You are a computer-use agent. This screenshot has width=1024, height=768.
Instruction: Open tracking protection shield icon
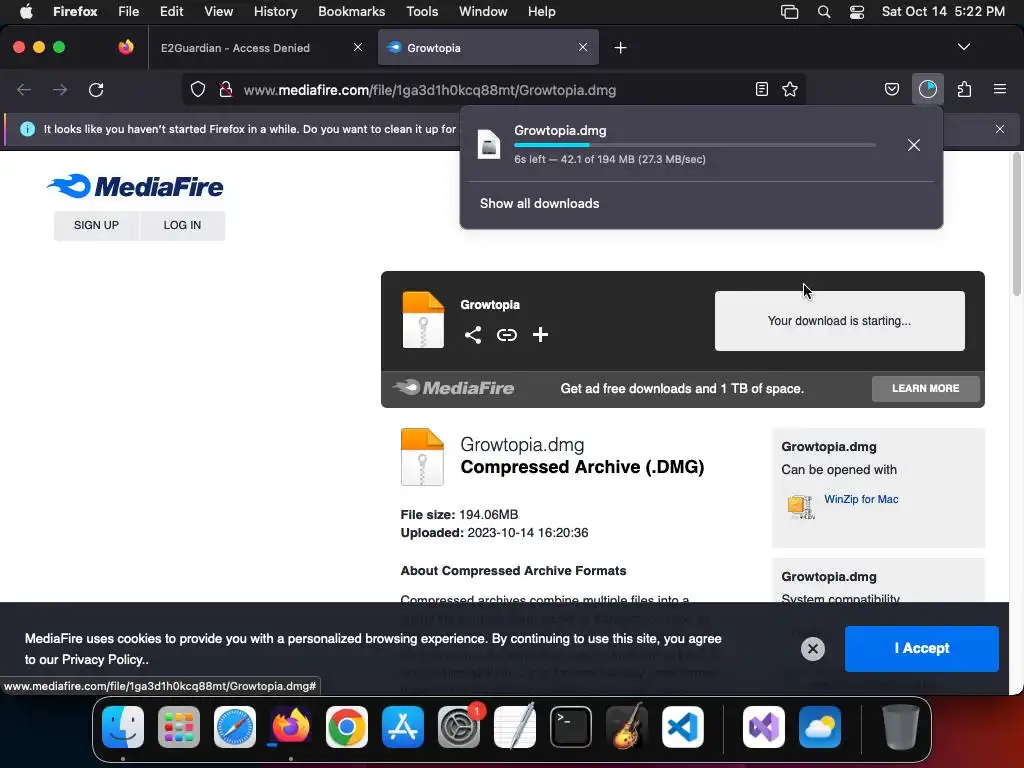pos(198,89)
